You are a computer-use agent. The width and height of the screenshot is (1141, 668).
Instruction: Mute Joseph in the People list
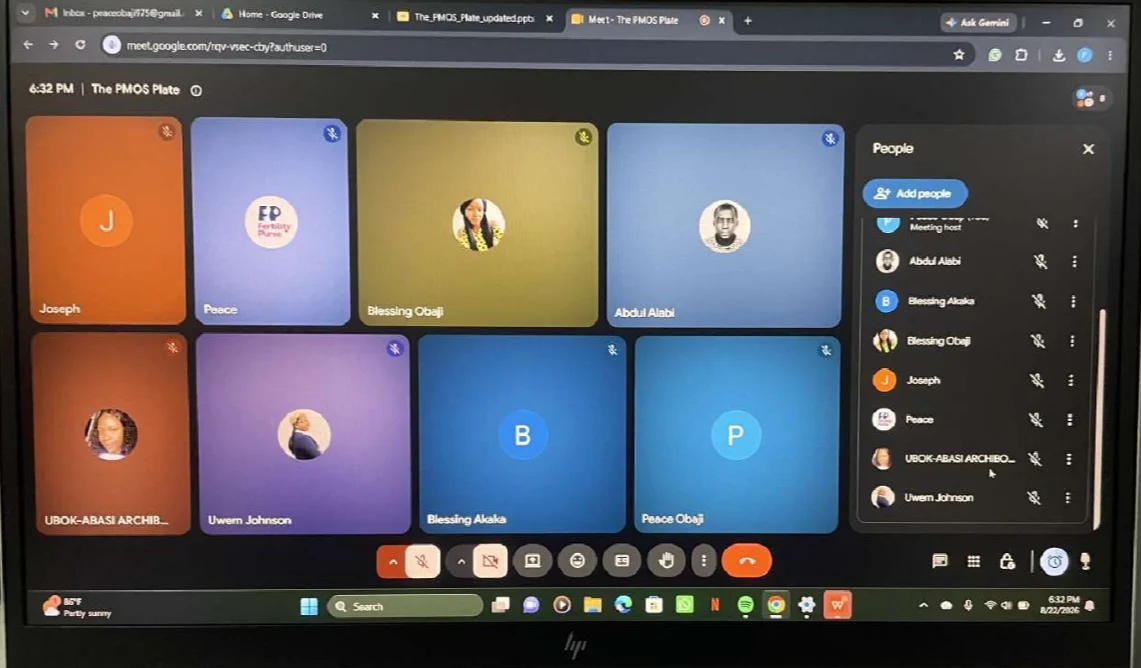pos(1036,380)
